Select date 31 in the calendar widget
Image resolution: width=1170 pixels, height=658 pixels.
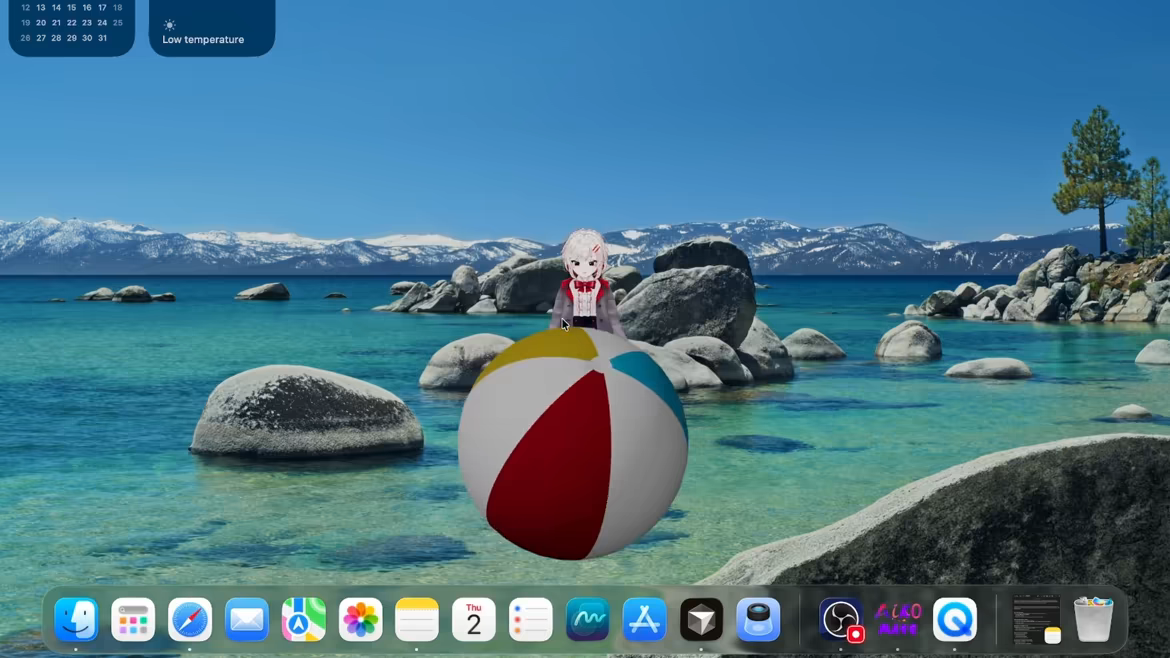[x=102, y=38]
